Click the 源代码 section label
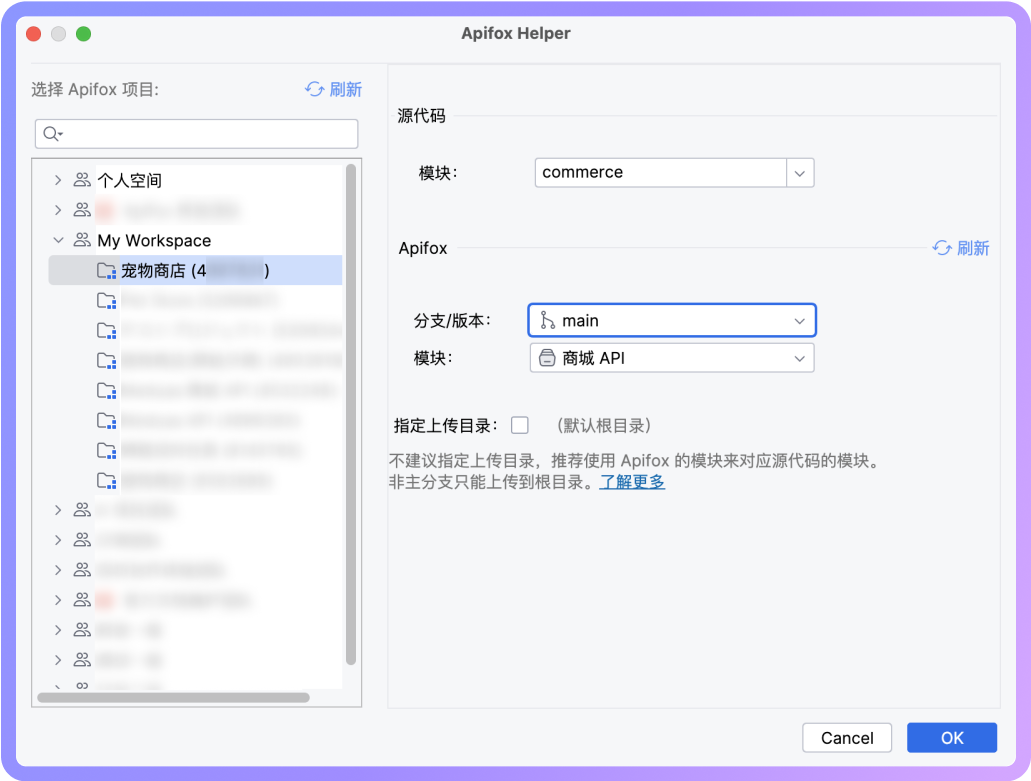 pos(421,116)
